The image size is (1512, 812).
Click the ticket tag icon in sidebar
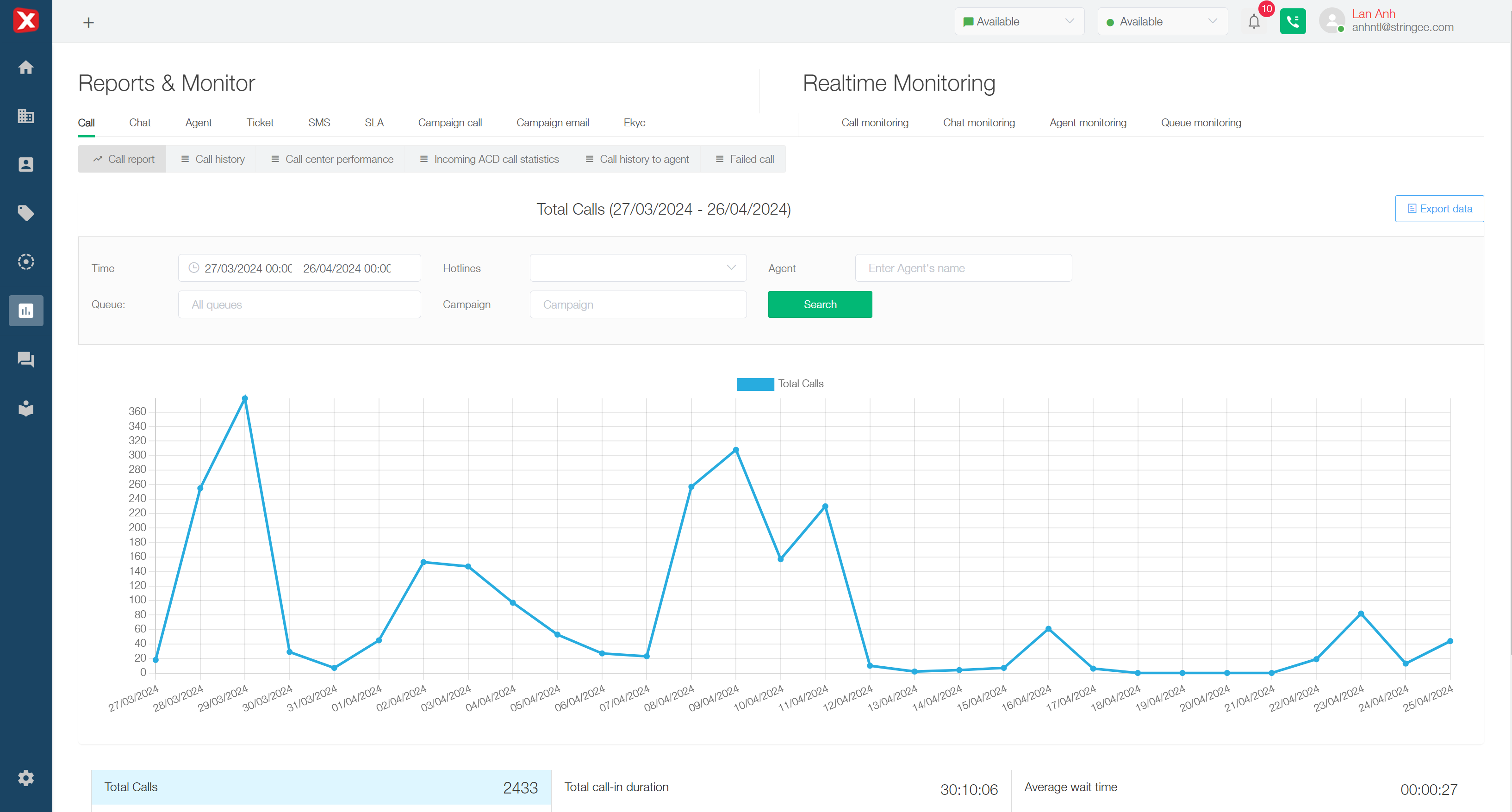point(26,213)
